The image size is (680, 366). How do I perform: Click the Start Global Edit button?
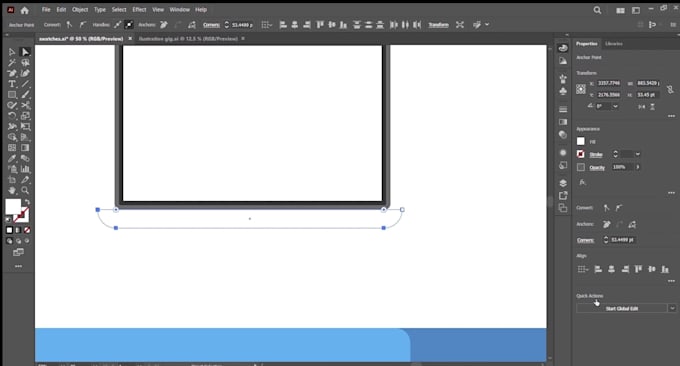pyautogui.click(x=622, y=308)
